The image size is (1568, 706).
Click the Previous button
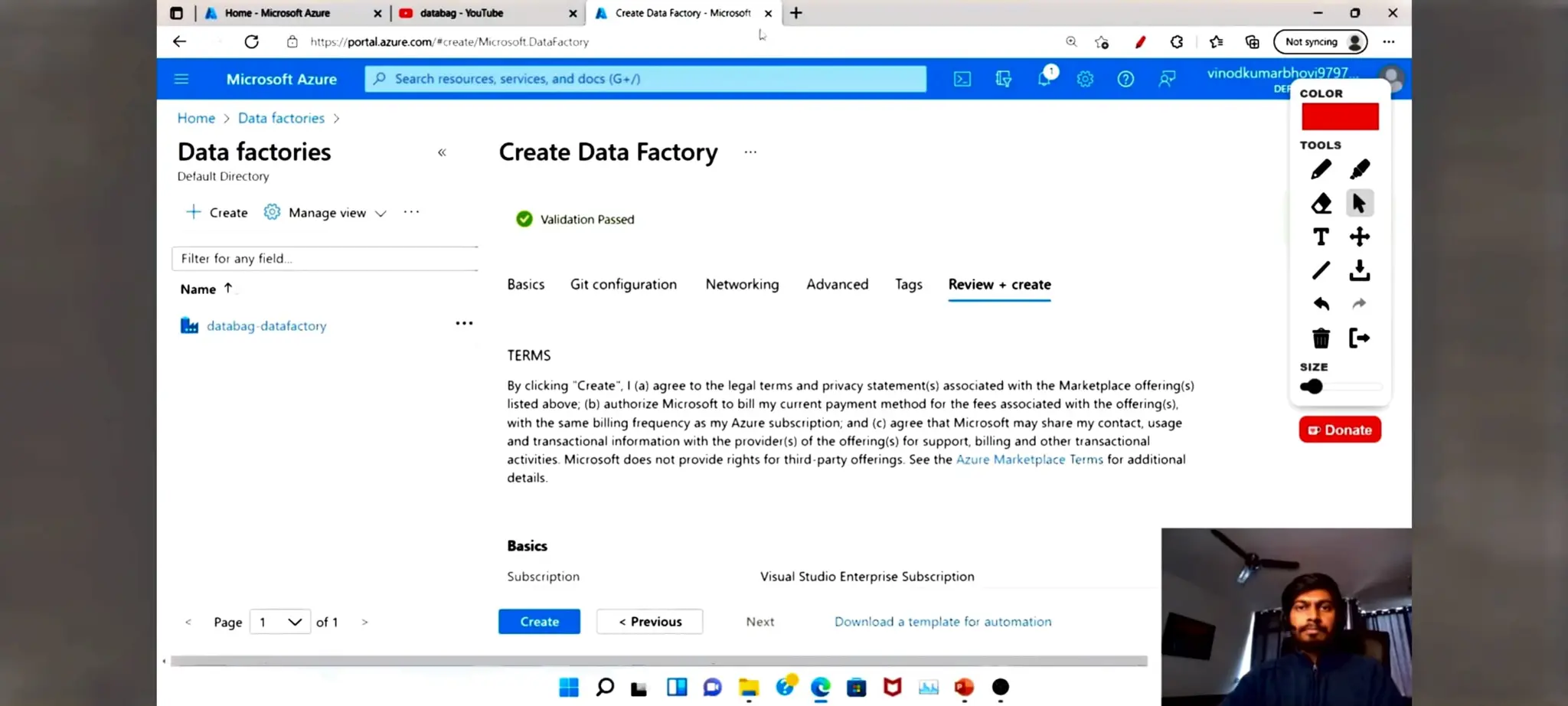[x=650, y=622]
